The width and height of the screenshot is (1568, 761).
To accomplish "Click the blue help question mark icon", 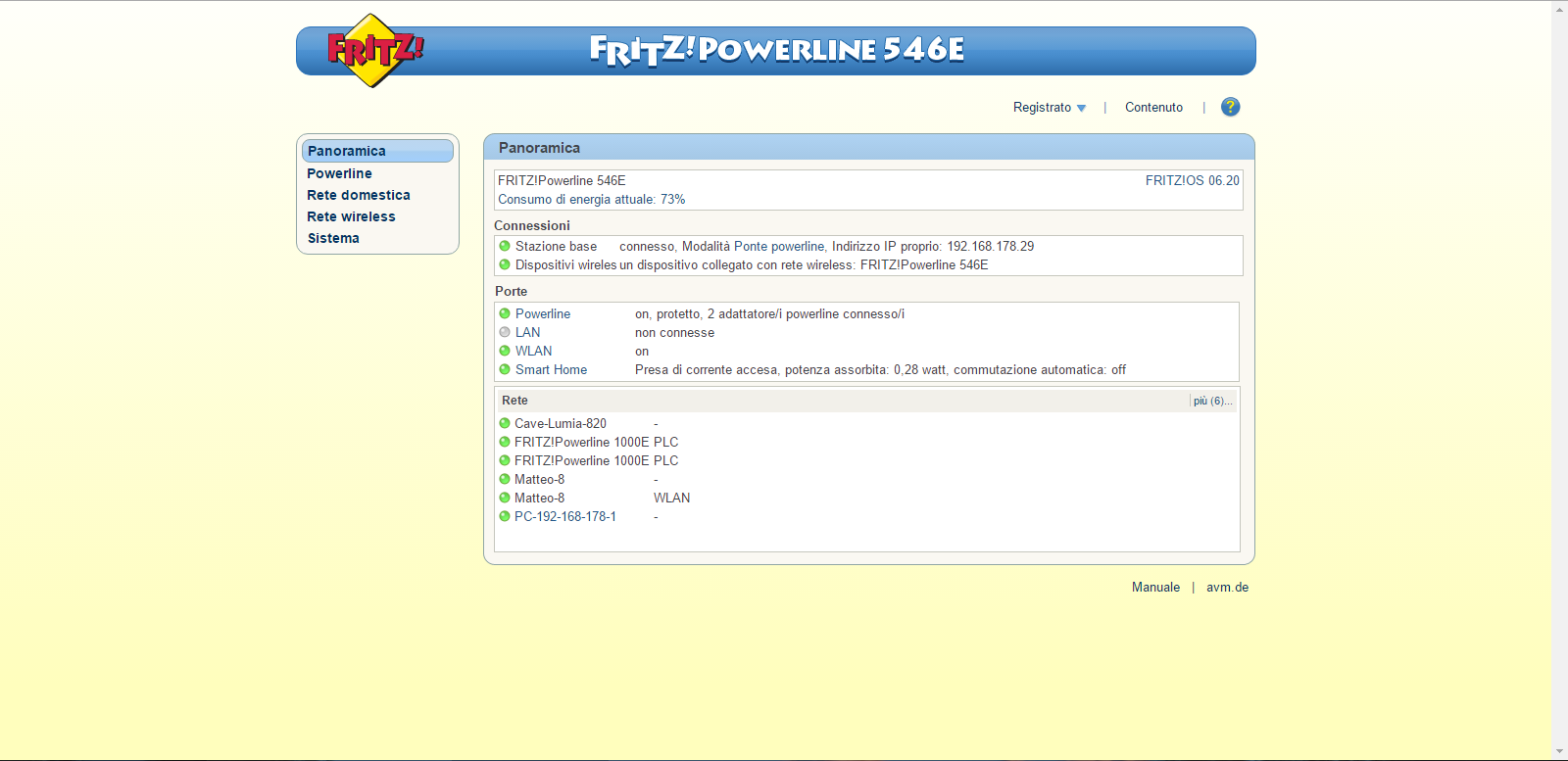I will point(1230,107).
